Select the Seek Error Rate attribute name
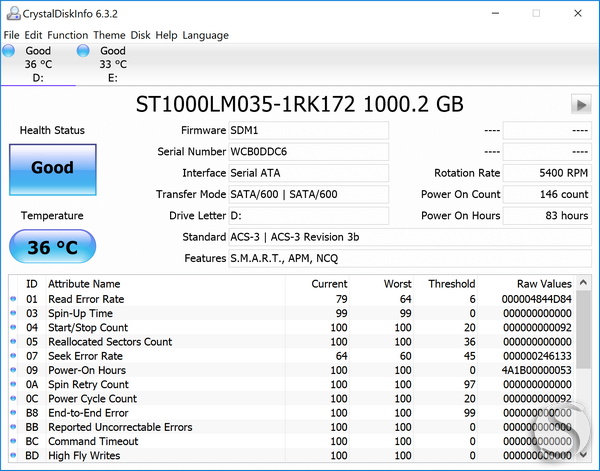 pos(85,355)
